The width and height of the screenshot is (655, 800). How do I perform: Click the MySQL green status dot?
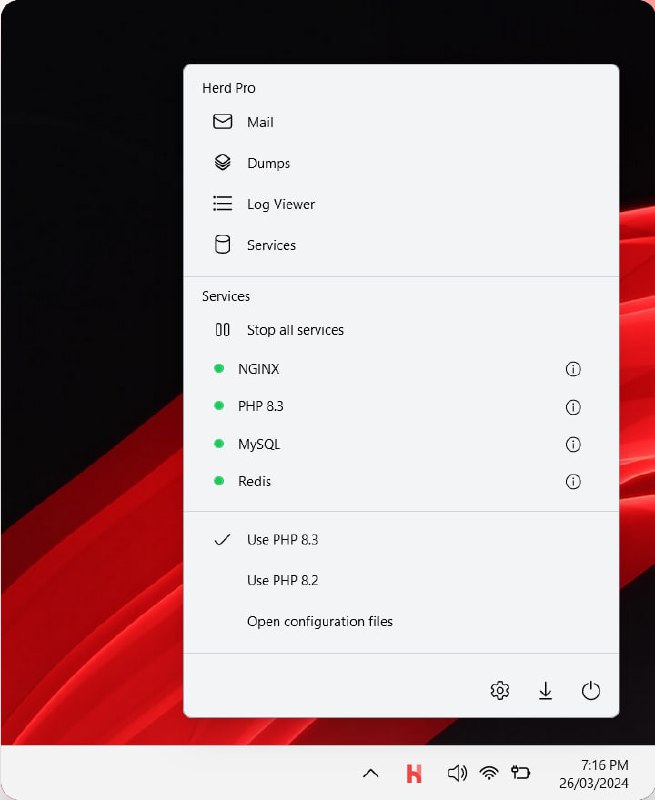(x=219, y=443)
